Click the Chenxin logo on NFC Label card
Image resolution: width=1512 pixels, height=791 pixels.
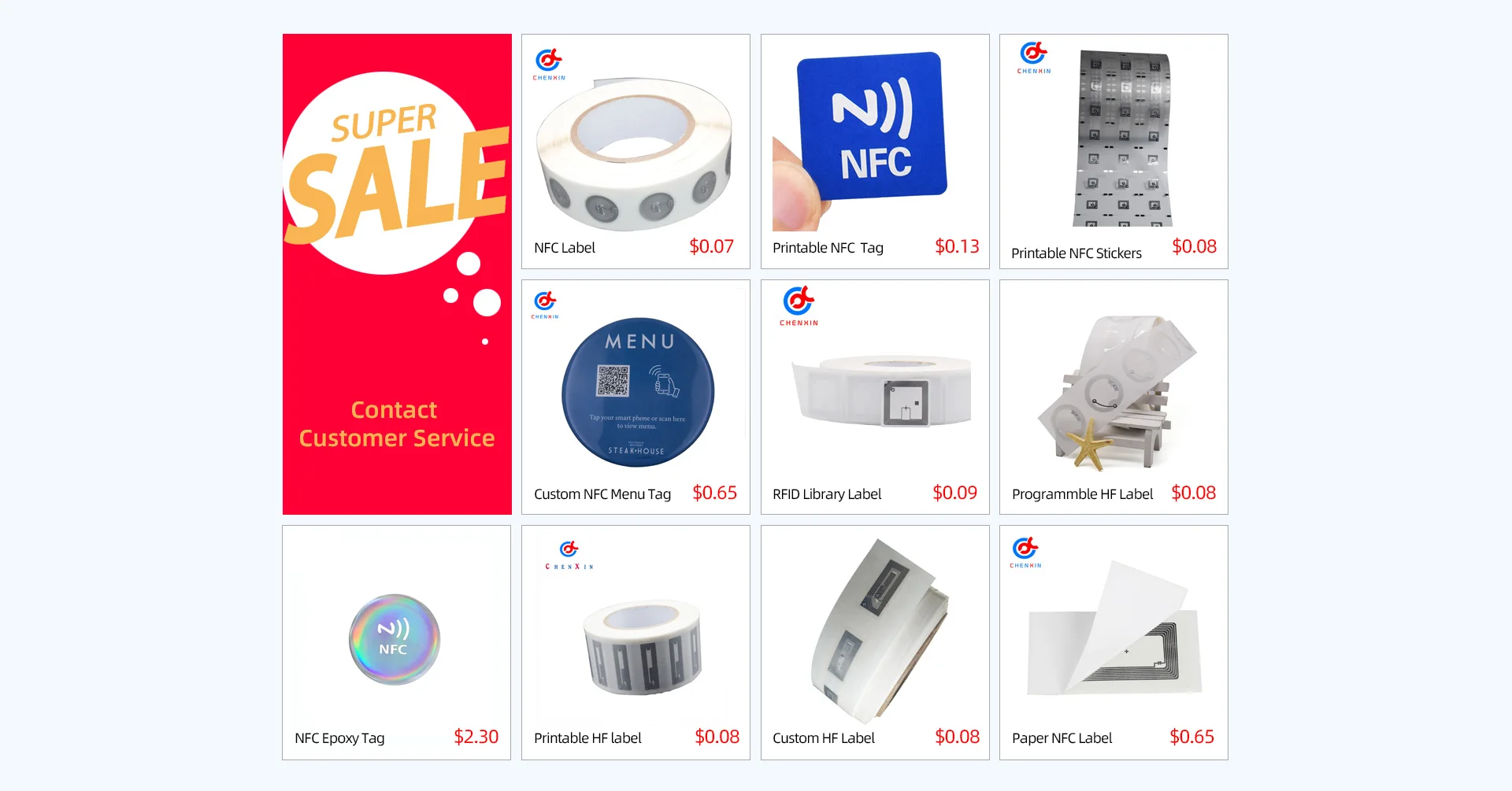tap(549, 65)
